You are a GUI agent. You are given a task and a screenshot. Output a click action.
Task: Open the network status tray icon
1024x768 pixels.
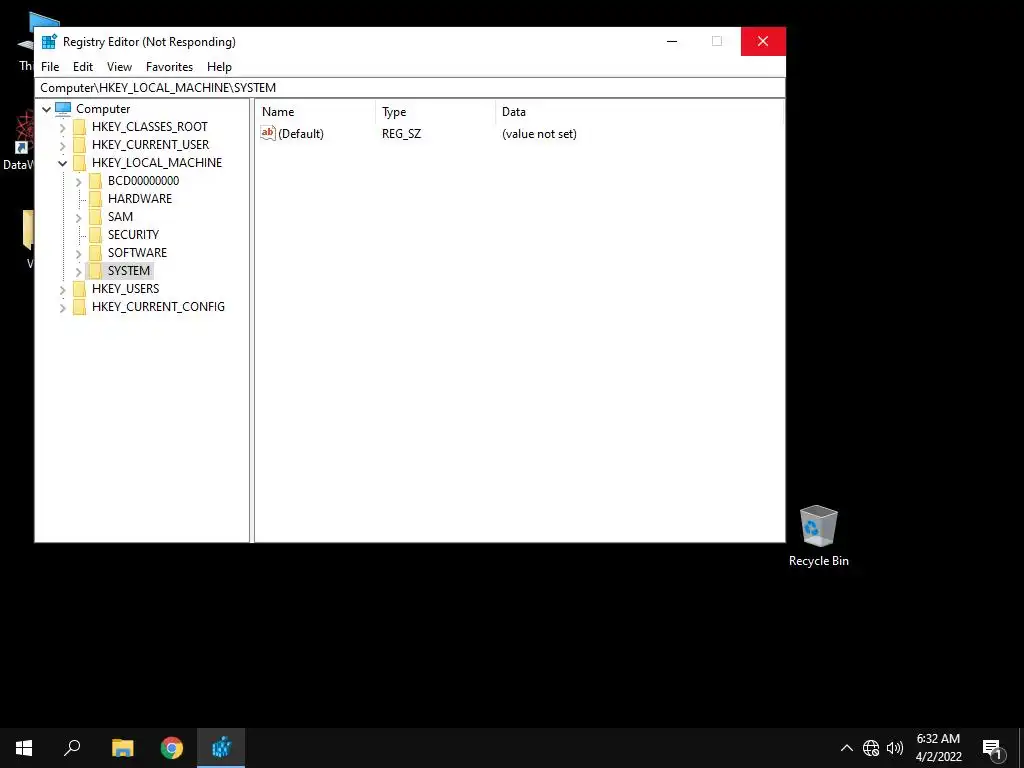[871, 748]
